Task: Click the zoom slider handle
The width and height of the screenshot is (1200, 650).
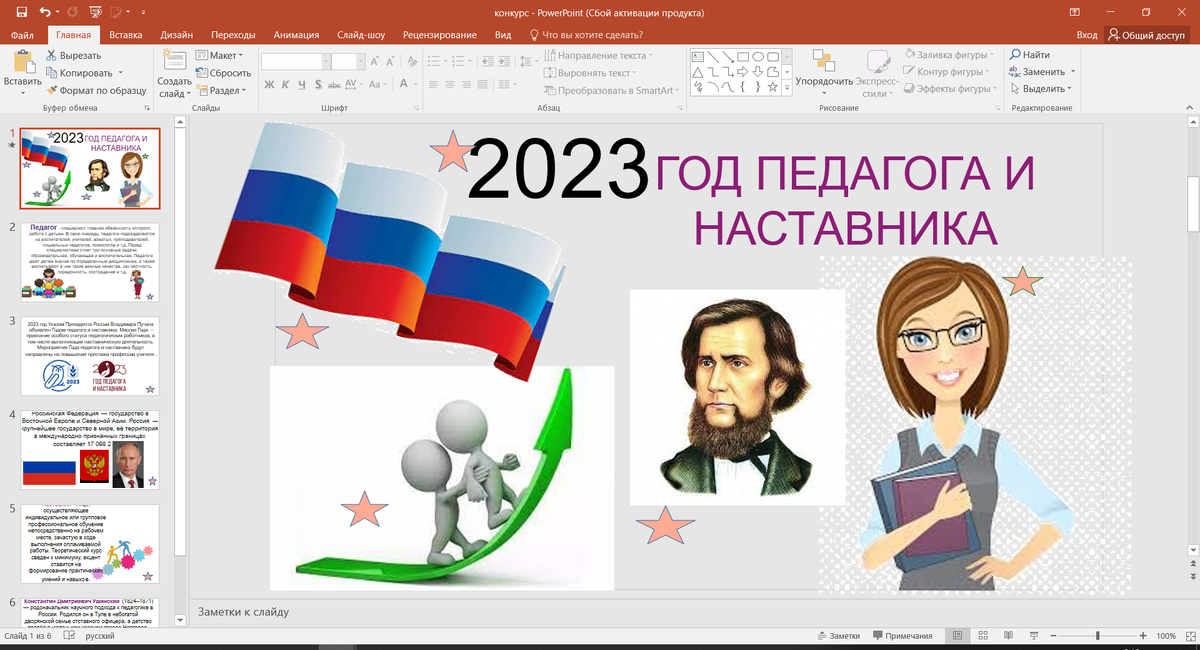Action: click(x=1098, y=636)
